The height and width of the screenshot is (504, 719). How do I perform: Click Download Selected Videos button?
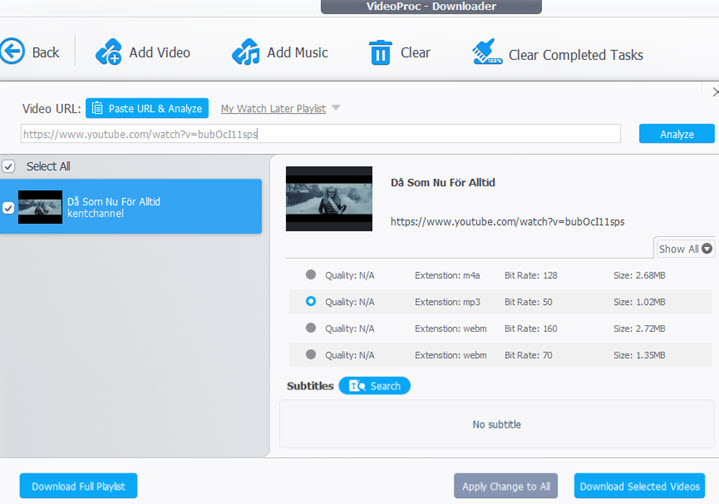[639, 486]
